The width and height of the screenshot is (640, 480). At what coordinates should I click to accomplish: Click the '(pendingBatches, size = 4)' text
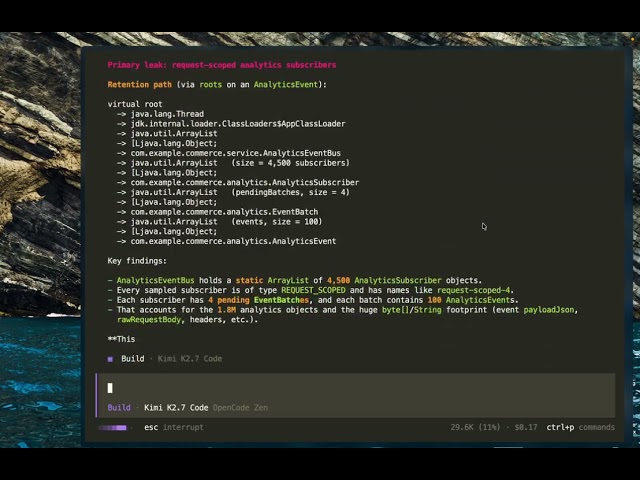pyautogui.click(x=291, y=192)
